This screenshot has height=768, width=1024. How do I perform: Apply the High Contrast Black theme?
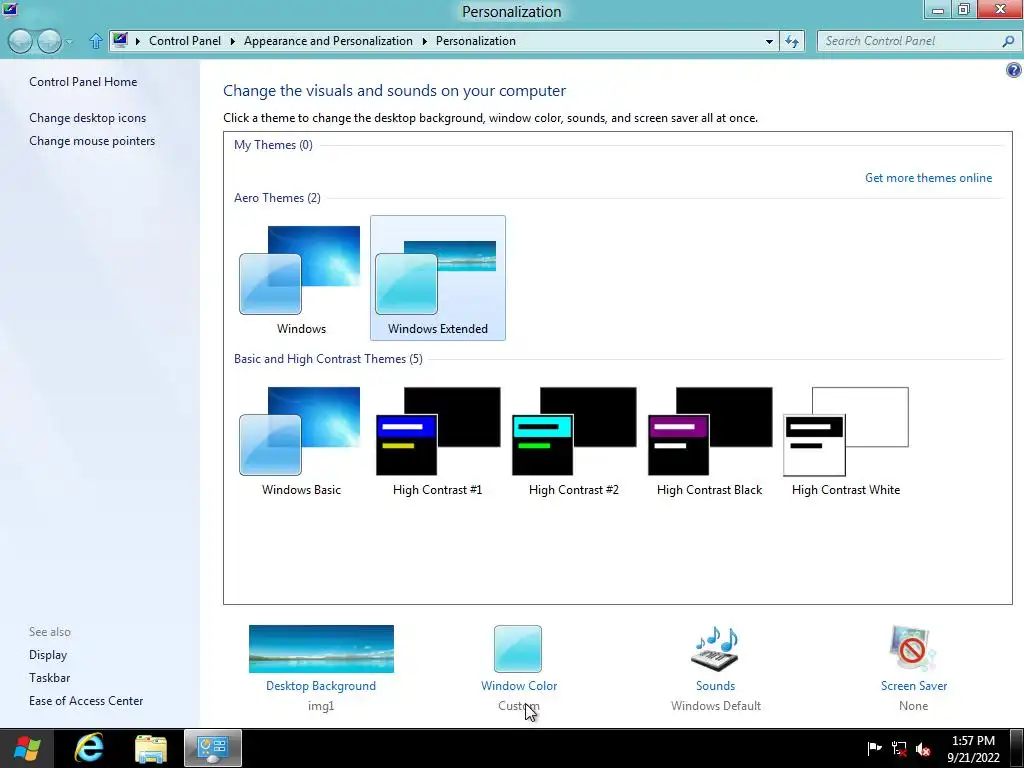click(x=709, y=439)
